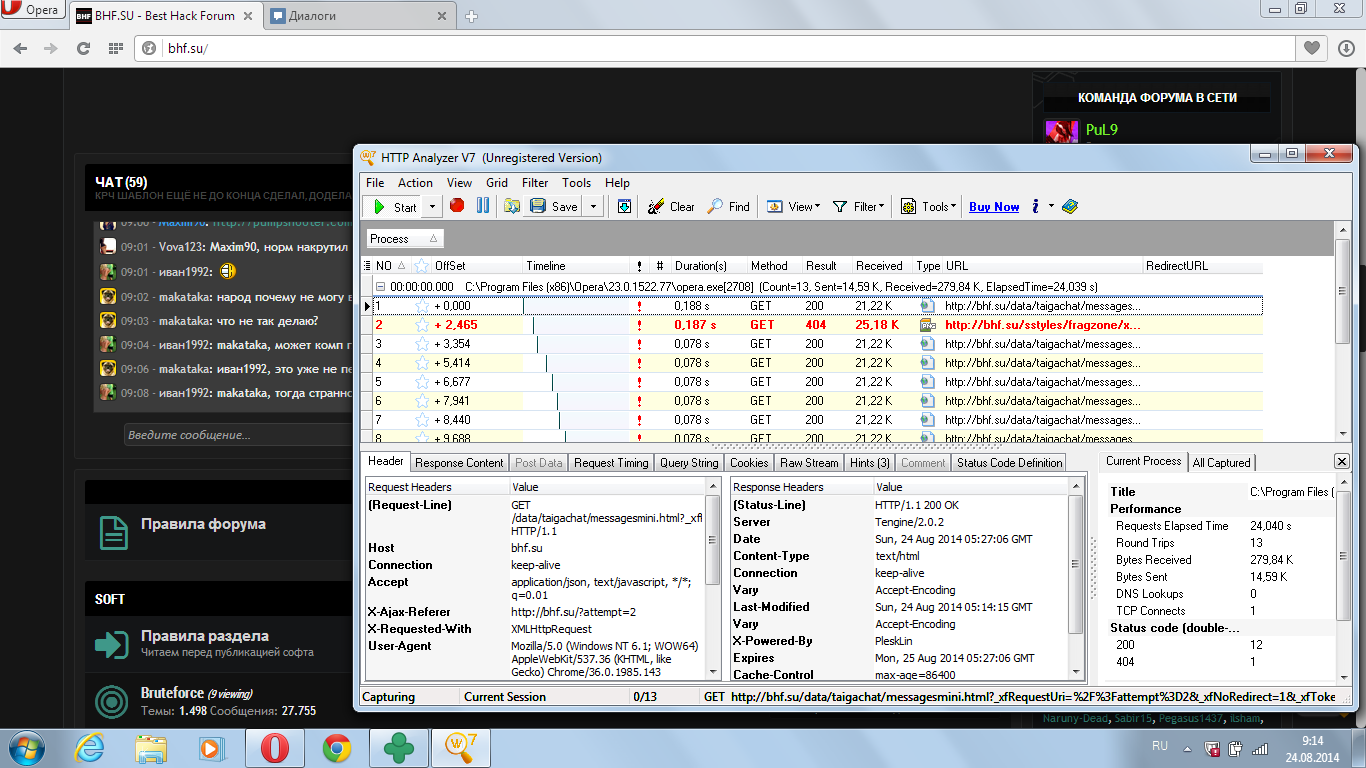Click the grid column chooser icon before NO
The height and width of the screenshot is (768, 1366).
(x=367, y=266)
